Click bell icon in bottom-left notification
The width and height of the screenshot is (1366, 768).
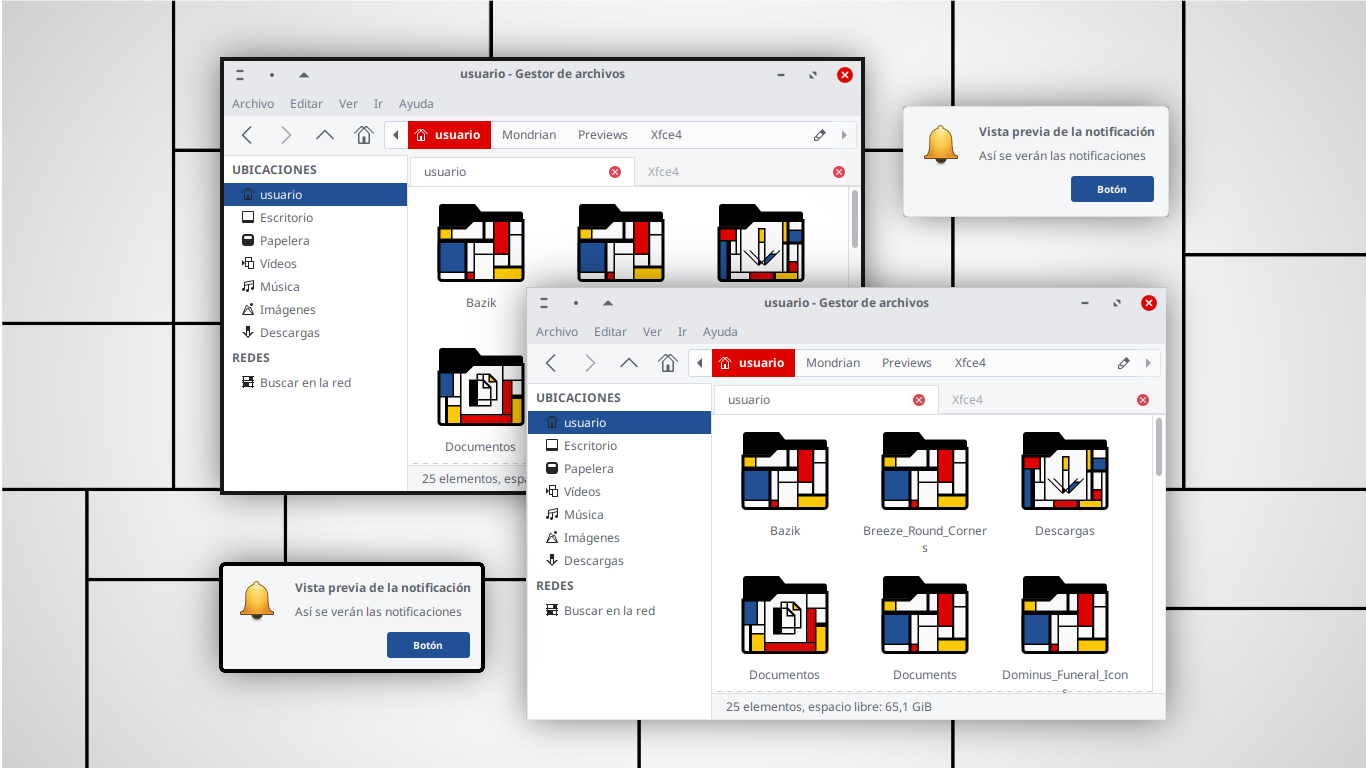(257, 600)
